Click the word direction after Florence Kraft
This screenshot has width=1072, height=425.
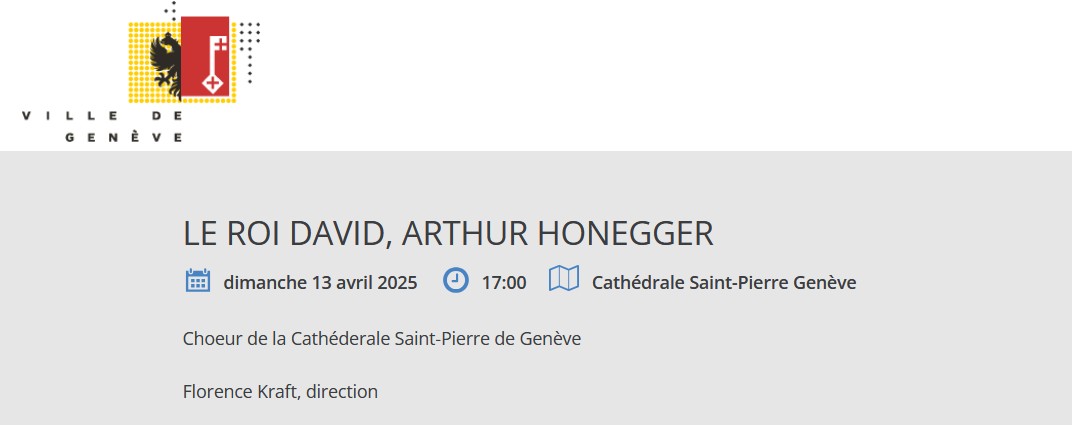(342, 391)
